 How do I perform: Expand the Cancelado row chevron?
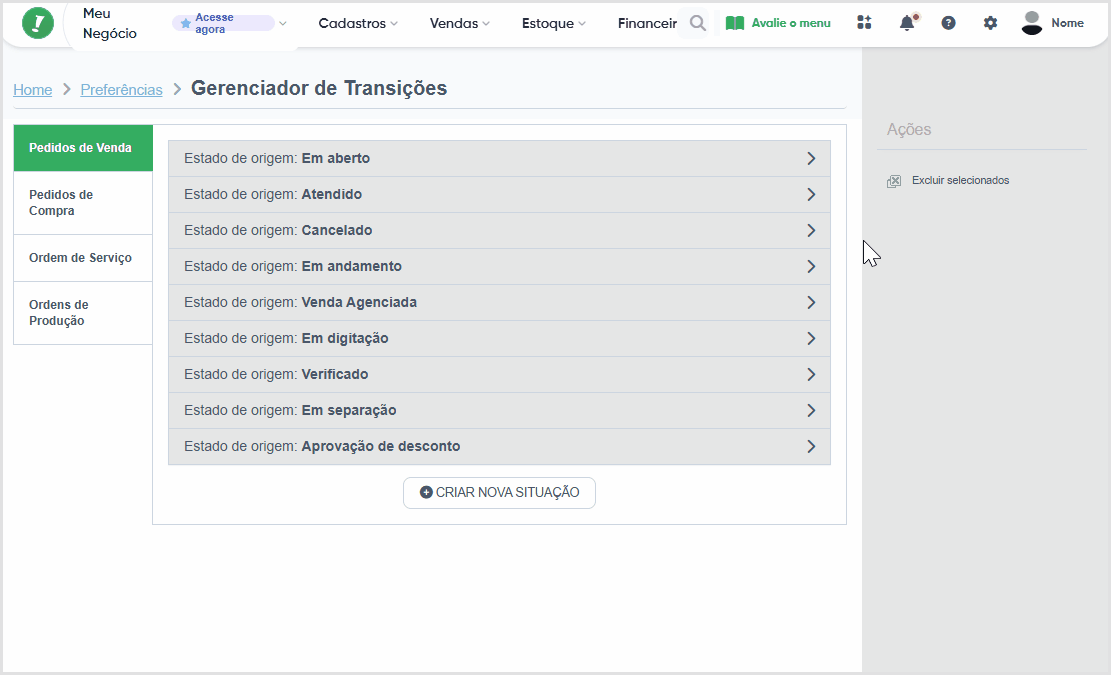tap(811, 231)
